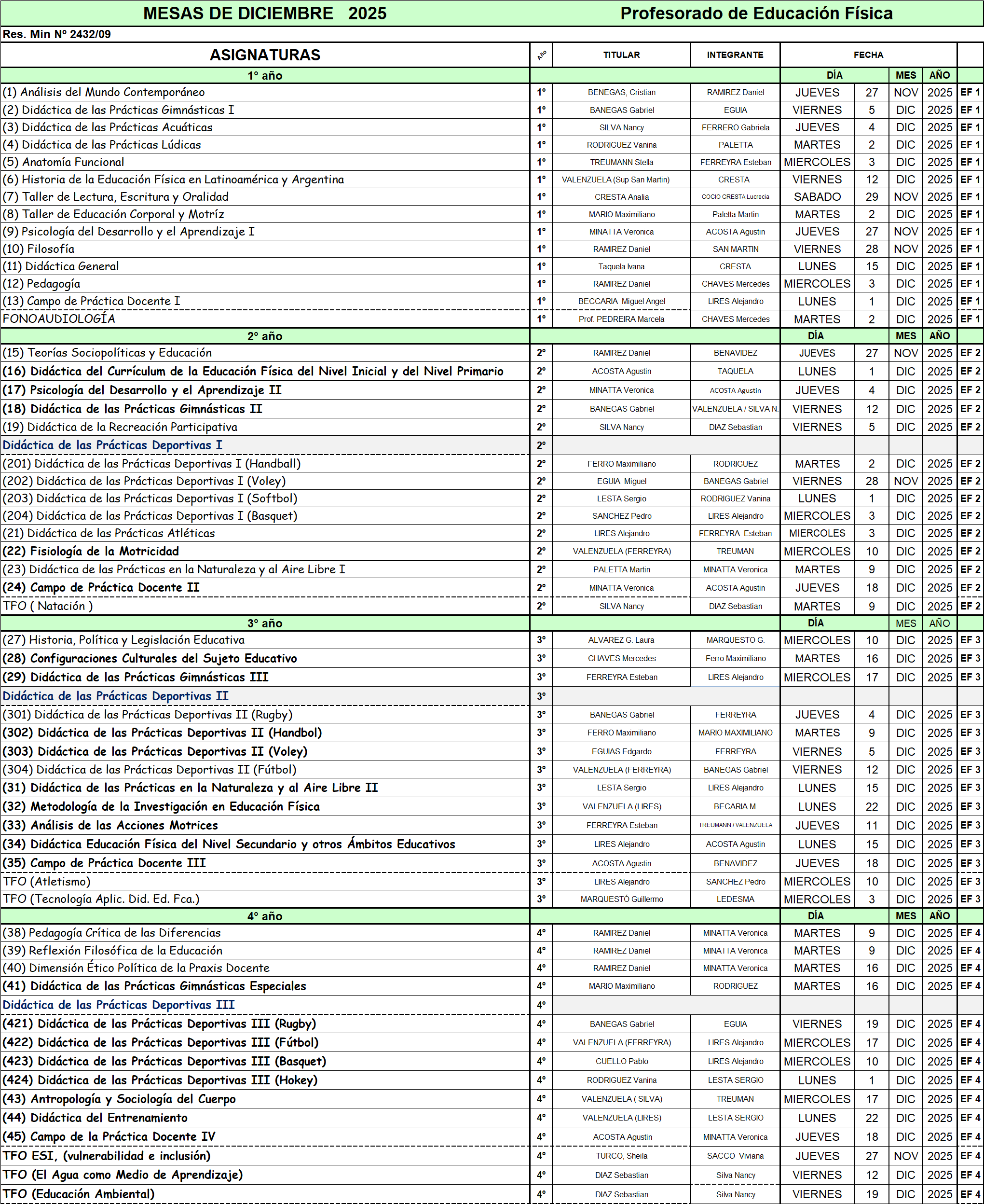Click the TITULAR column header
Image resolution: width=984 pixels, height=1204 pixels.
click(621, 55)
